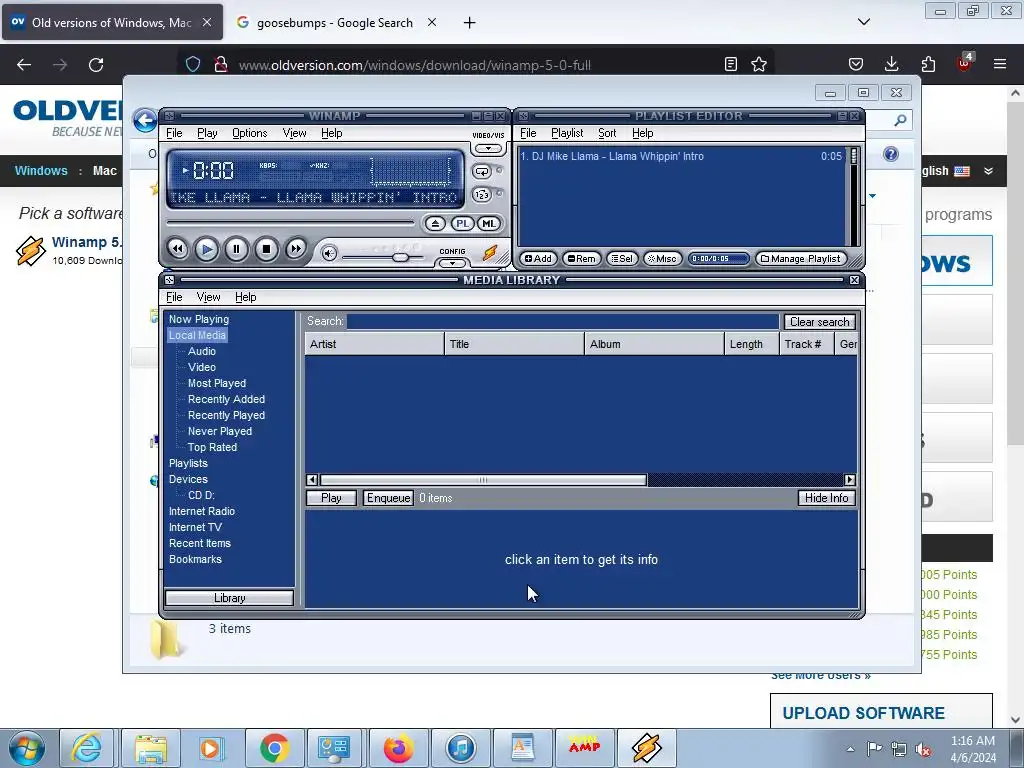Reload the page in the browser
Screen dimensions: 1024x768
click(x=96, y=65)
